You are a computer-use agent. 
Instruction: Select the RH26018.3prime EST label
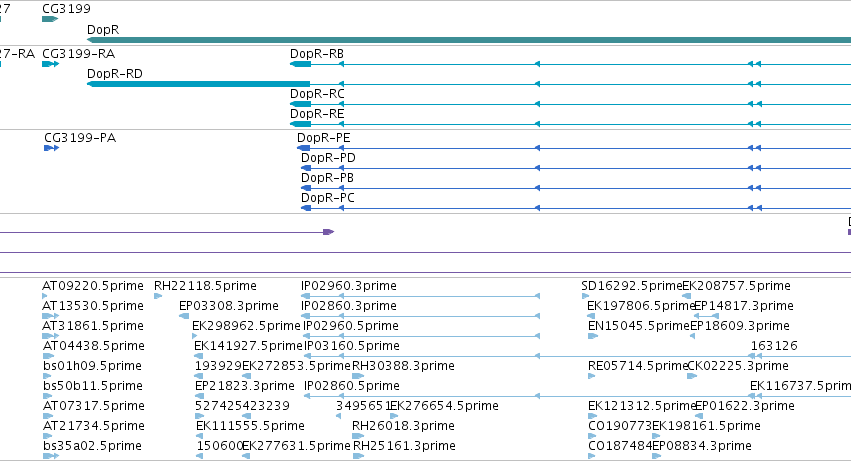[403, 426]
